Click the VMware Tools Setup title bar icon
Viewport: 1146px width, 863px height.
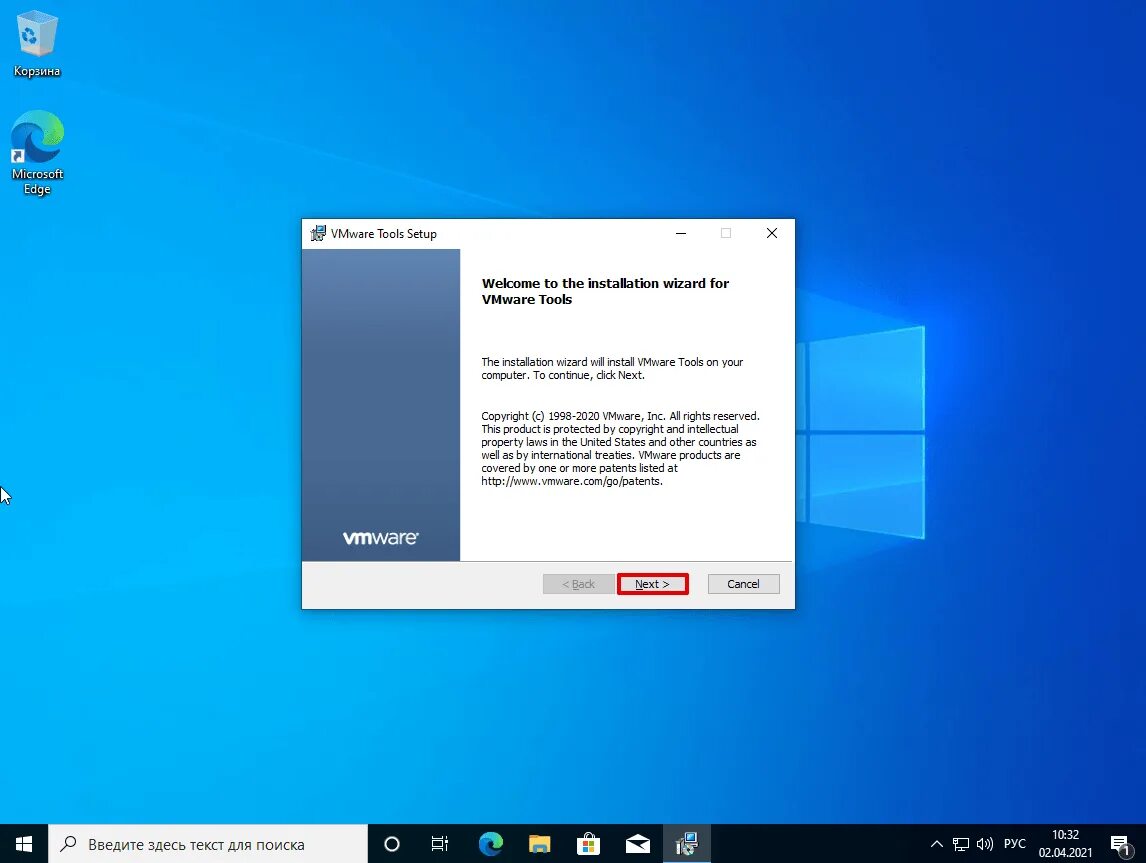318,233
